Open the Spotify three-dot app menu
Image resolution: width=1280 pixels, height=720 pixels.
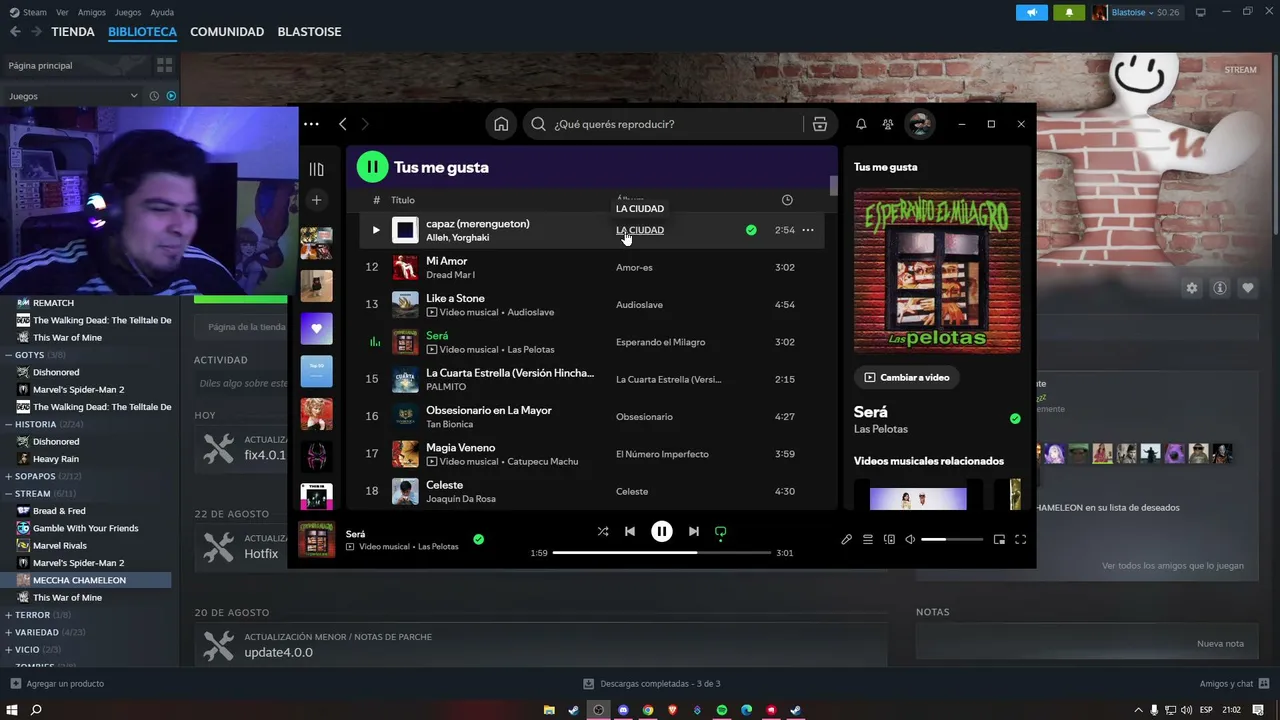311,124
